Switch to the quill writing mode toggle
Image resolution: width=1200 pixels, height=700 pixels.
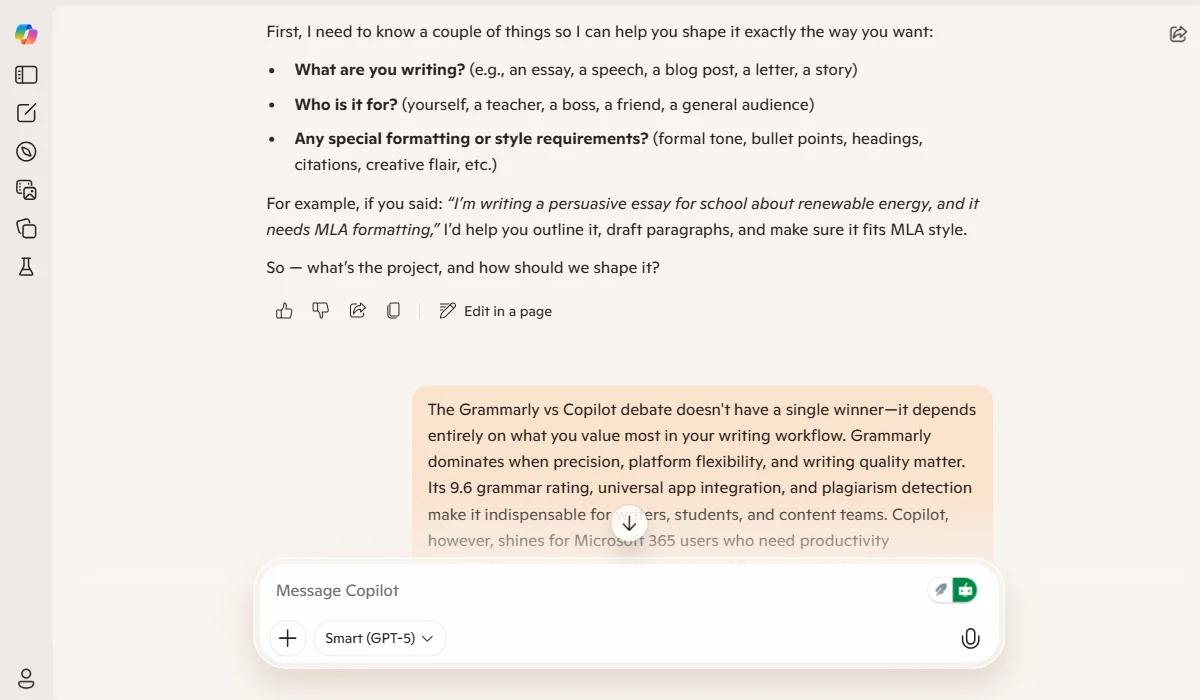938,589
